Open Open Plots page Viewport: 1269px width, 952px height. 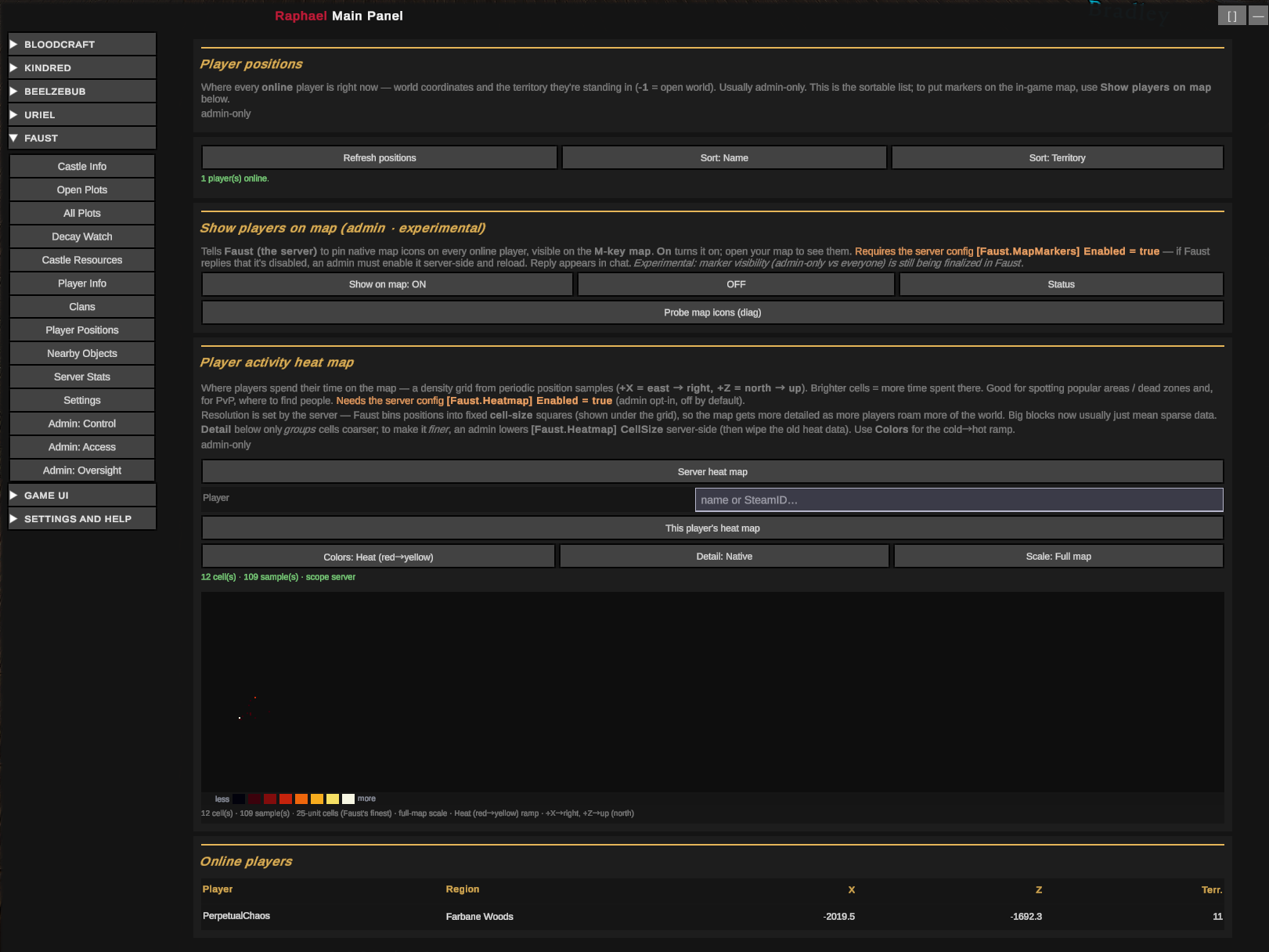[82, 189]
